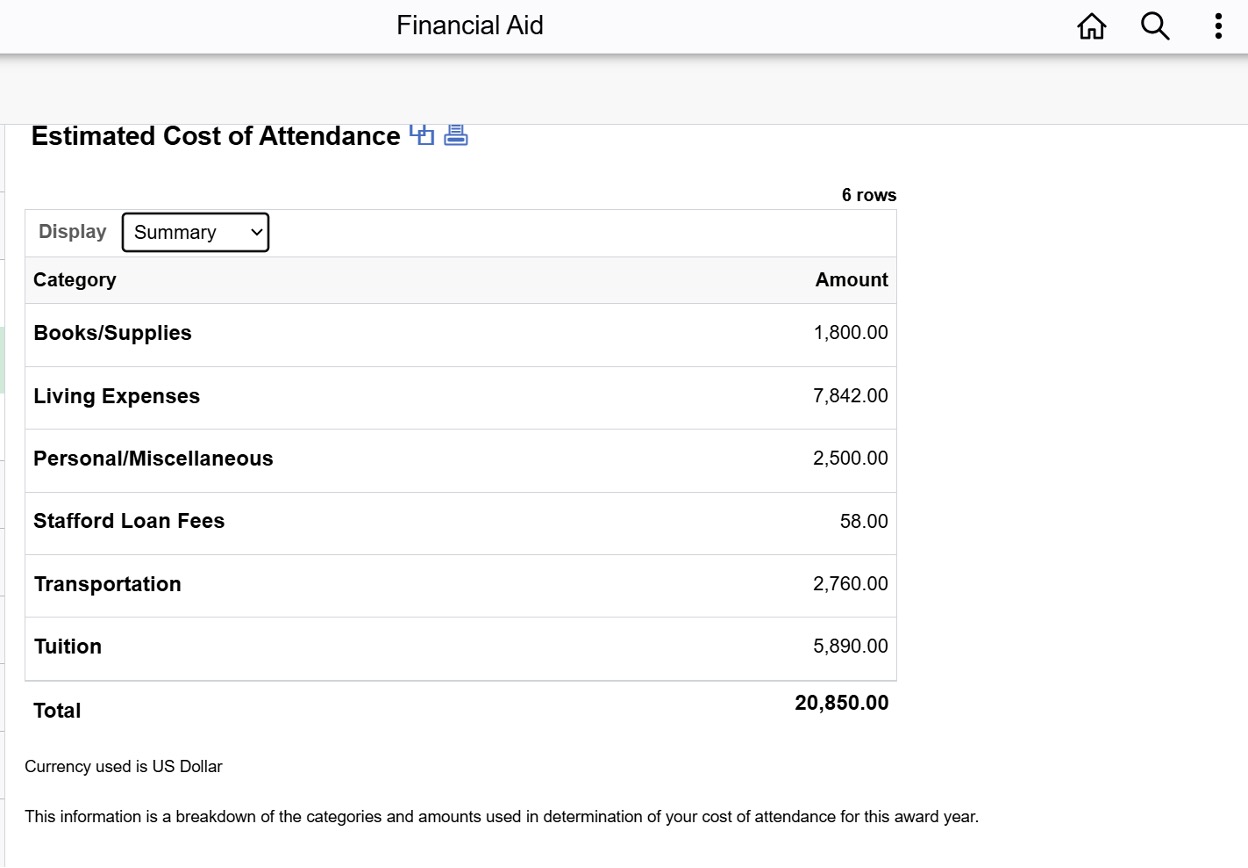Screen dimensions: 1248x868
Task: Select the Books/Supplies row
Action: tap(461, 334)
